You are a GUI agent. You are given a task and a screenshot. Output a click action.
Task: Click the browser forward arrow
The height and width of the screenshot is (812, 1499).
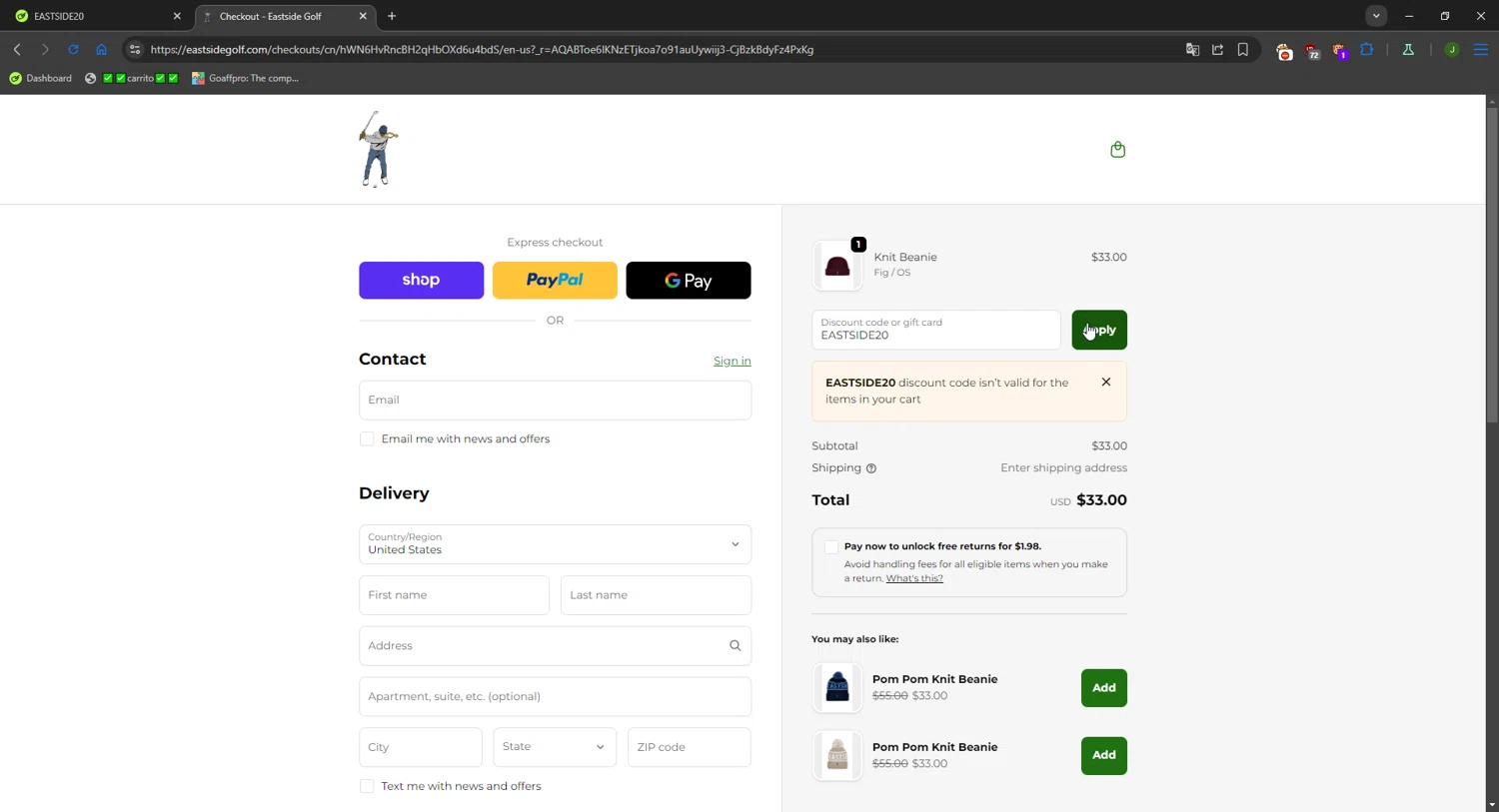click(x=45, y=49)
